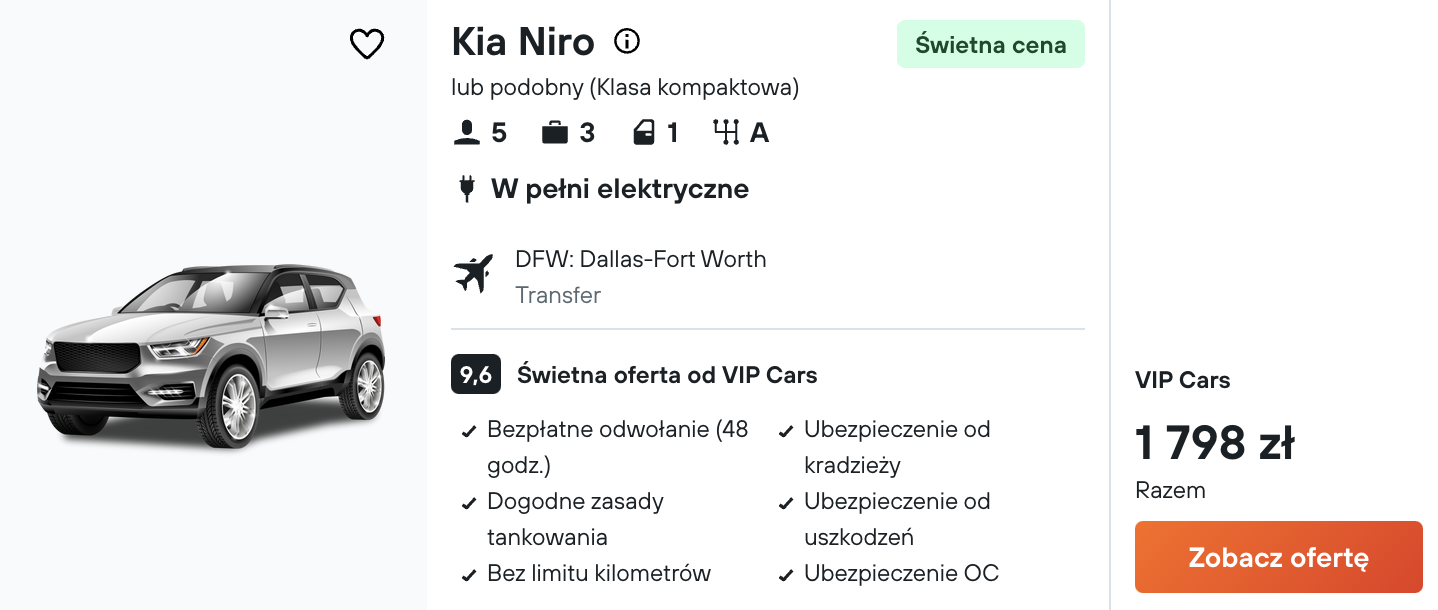
Task: Click the luggage suitcase icon
Action: (555, 133)
